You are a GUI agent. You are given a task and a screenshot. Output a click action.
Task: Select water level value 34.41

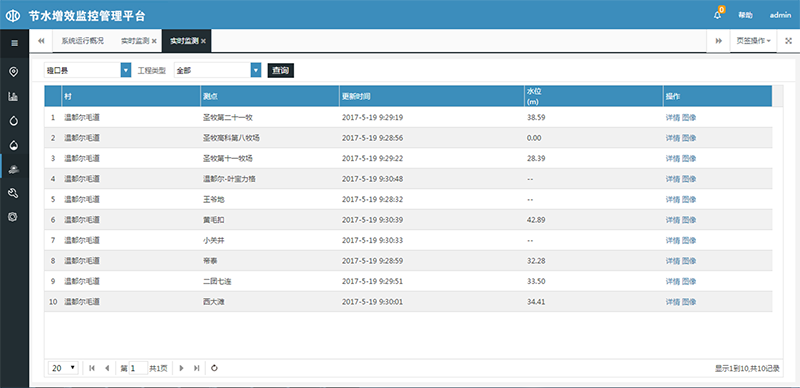point(536,302)
